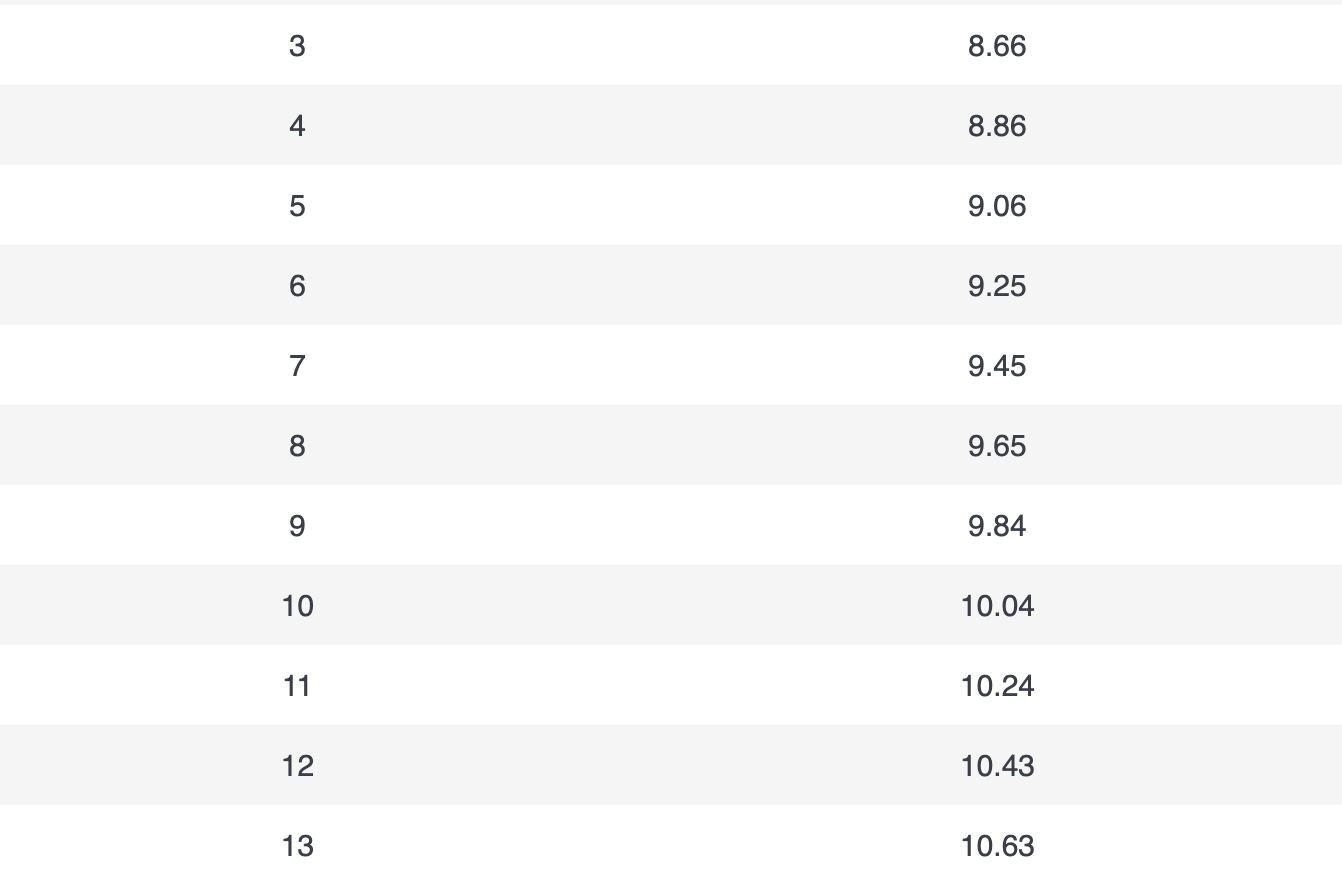Click the cell reading 9.84
Screen dimensions: 1342x880
[x=997, y=526]
